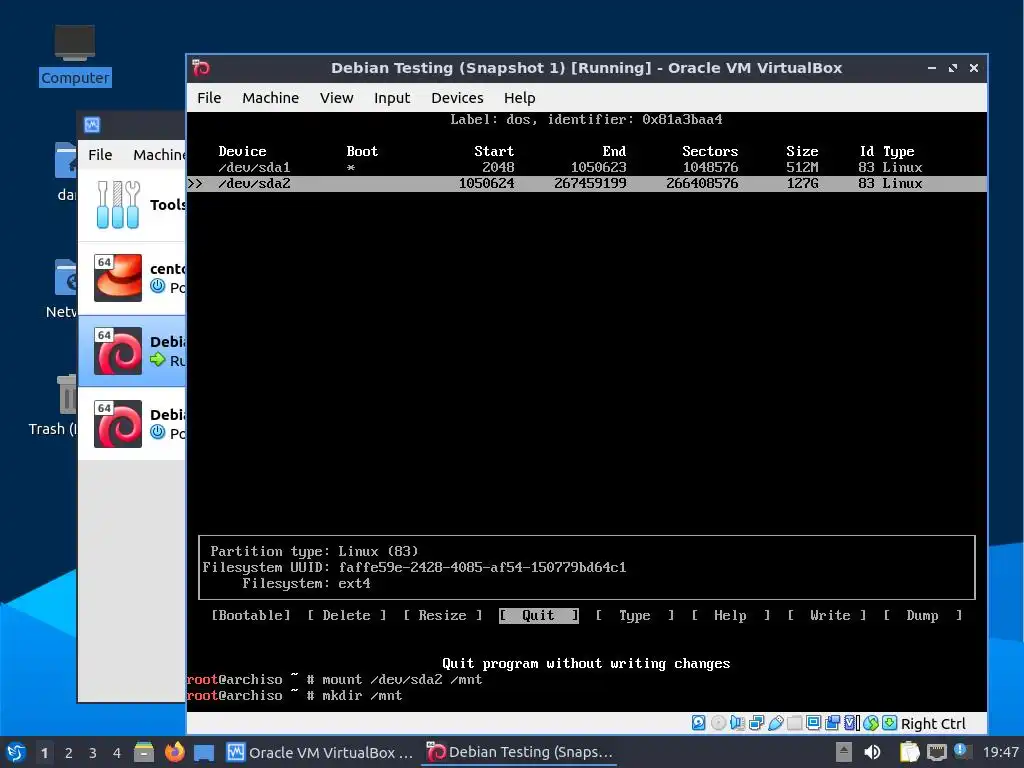Open the File menu in Debian Testing window

point(209,98)
